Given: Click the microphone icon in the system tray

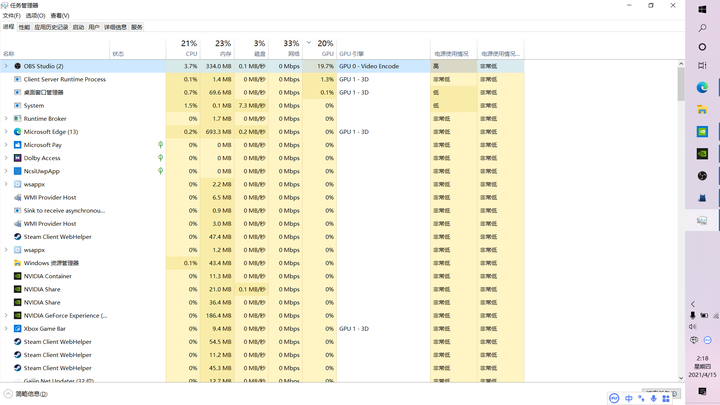Looking at the screenshot, I should click(692, 315).
